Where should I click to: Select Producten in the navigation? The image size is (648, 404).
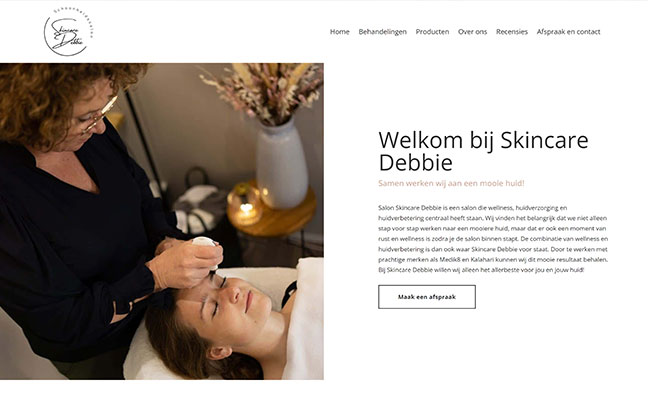pos(432,32)
